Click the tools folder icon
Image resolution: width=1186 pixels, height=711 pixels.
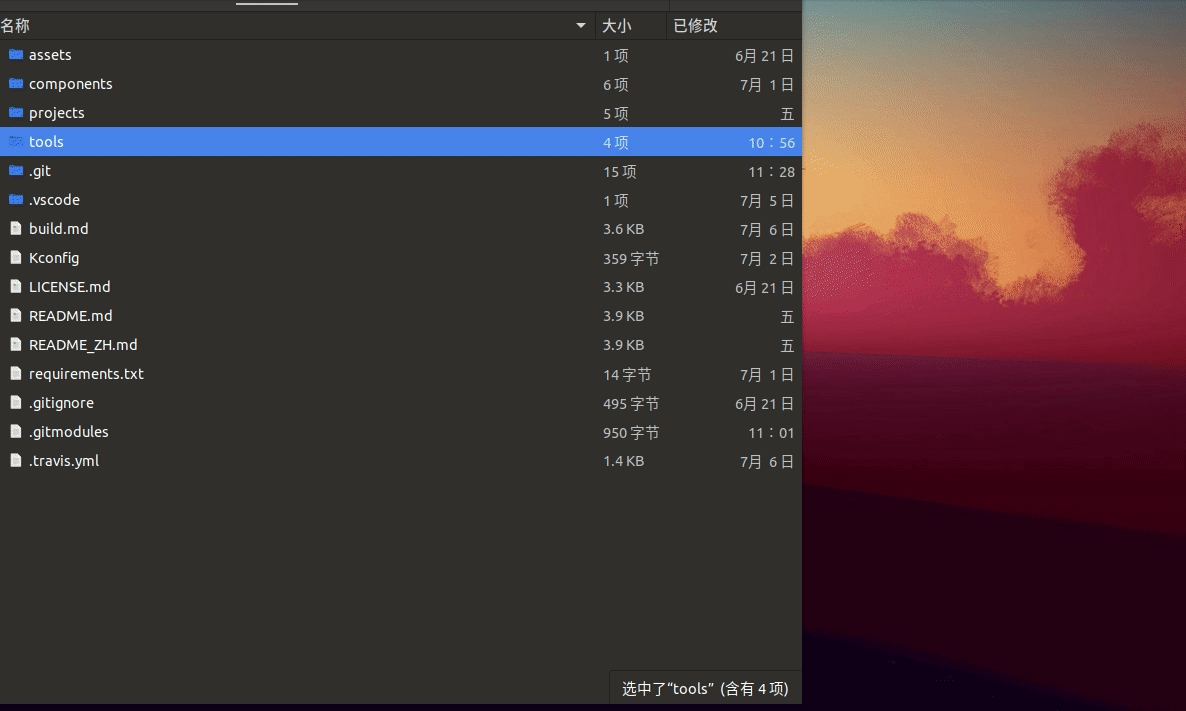tap(16, 141)
